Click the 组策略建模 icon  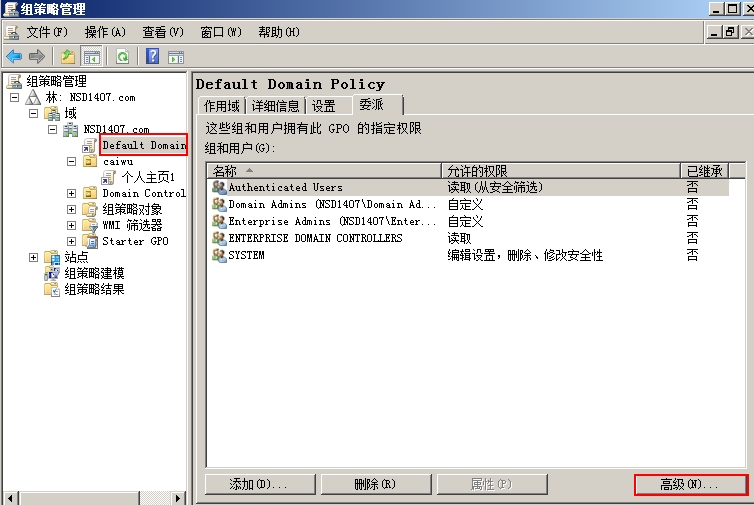point(52,273)
